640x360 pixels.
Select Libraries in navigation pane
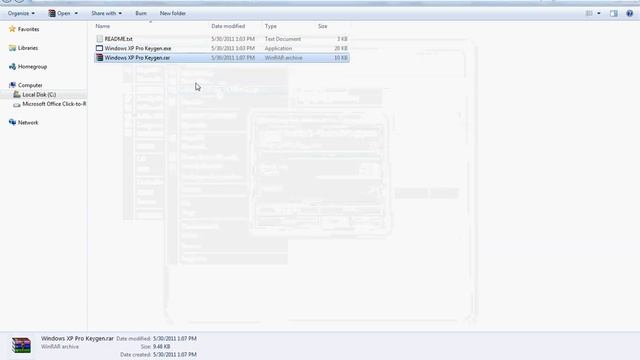click(28, 48)
